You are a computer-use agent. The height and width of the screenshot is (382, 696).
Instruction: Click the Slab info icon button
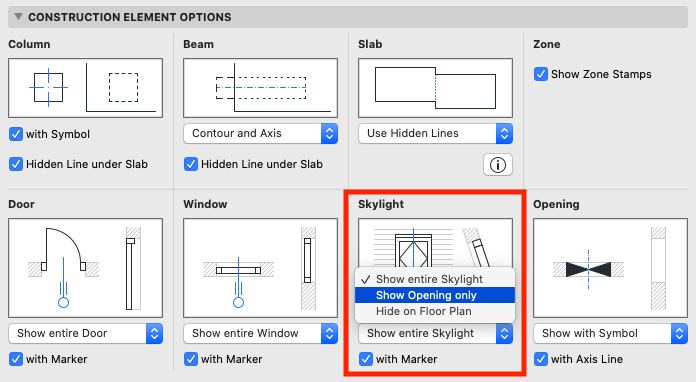coord(498,165)
